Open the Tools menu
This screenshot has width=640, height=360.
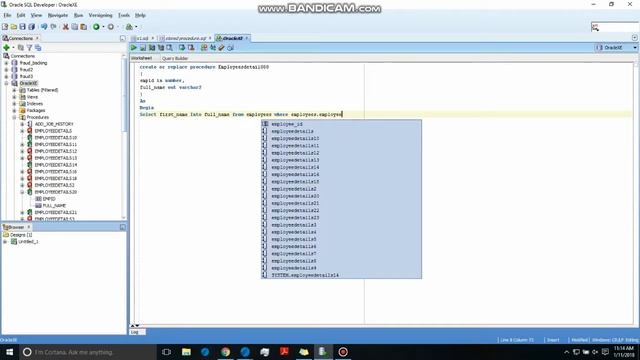[124, 15]
